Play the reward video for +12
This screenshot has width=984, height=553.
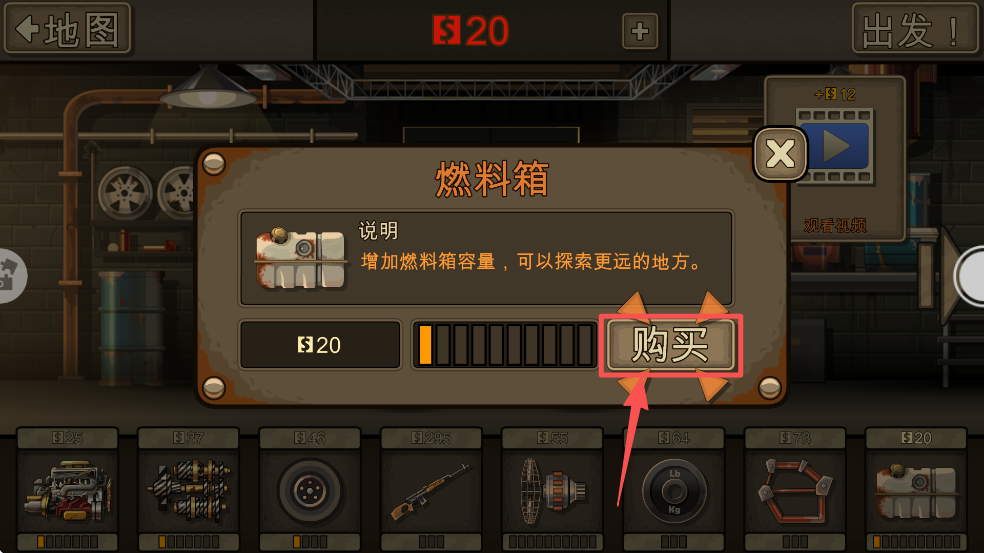pyautogui.click(x=835, y=146)
